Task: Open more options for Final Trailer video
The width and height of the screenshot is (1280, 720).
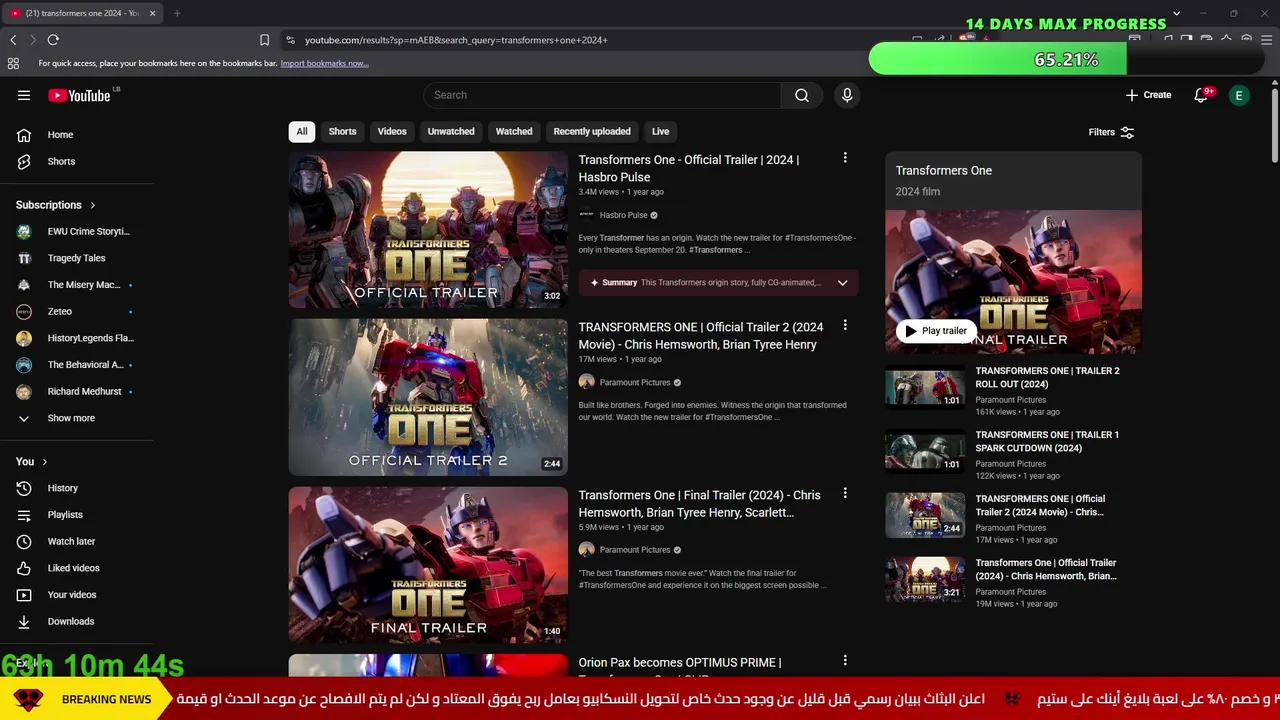Action: click(x=845, y=493)
